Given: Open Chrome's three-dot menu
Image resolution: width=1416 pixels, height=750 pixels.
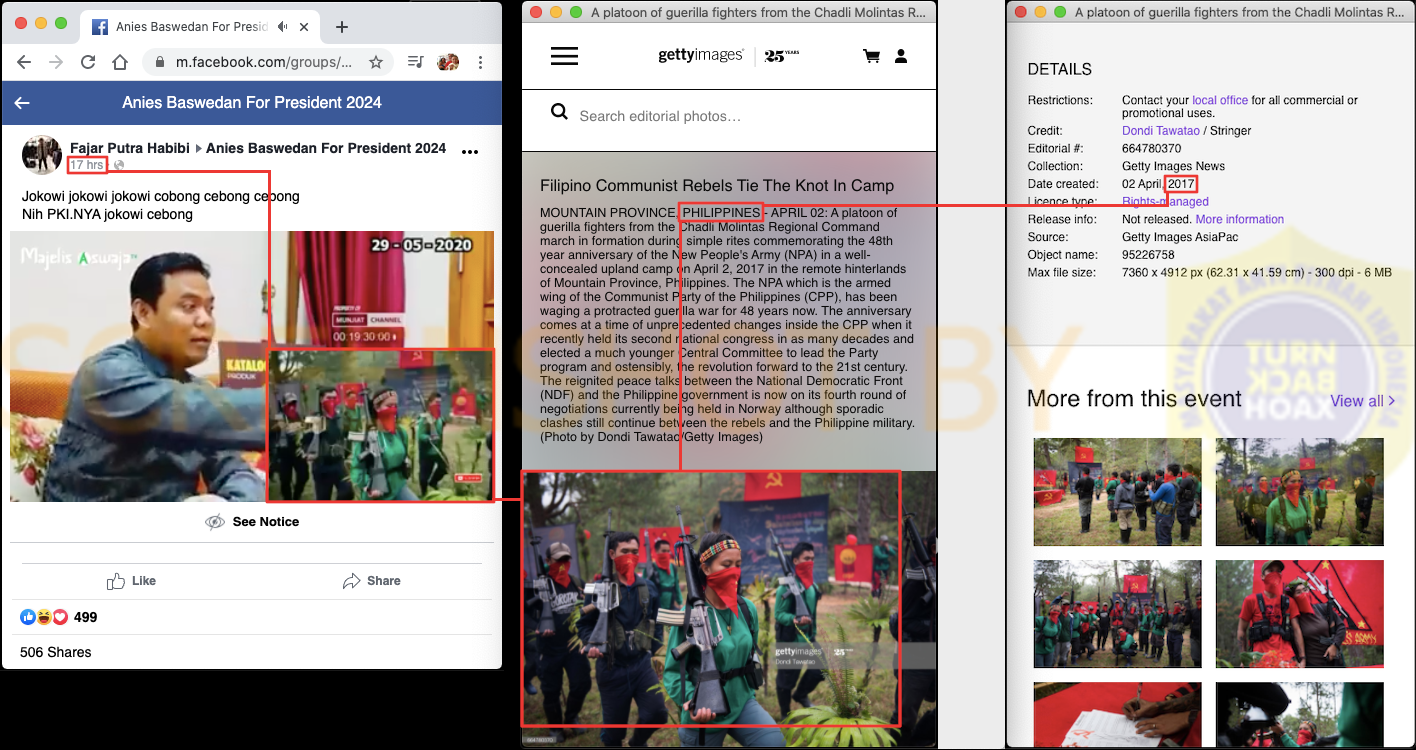Looking at the screenshot, I should tap(481, 62).
